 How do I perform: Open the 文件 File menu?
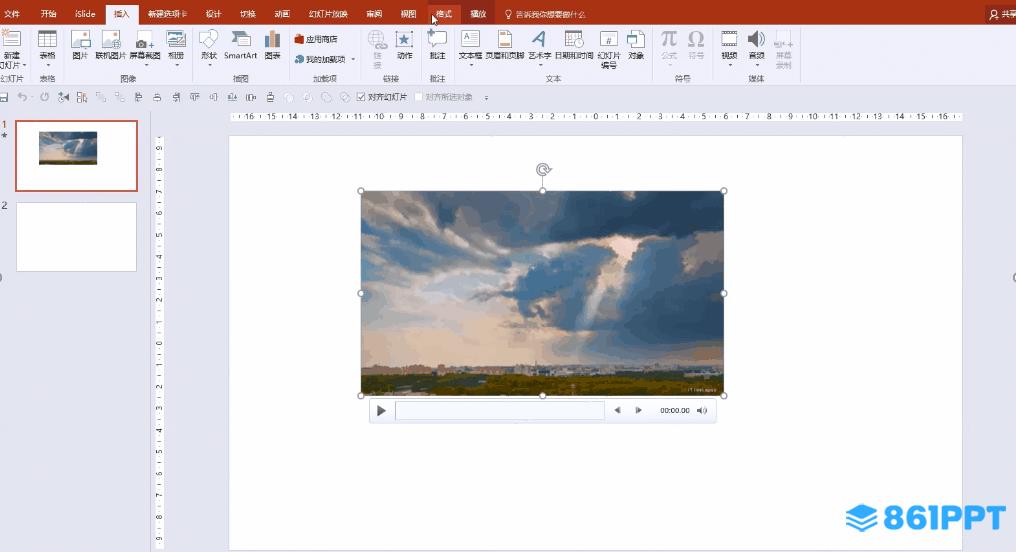point(12,14)
